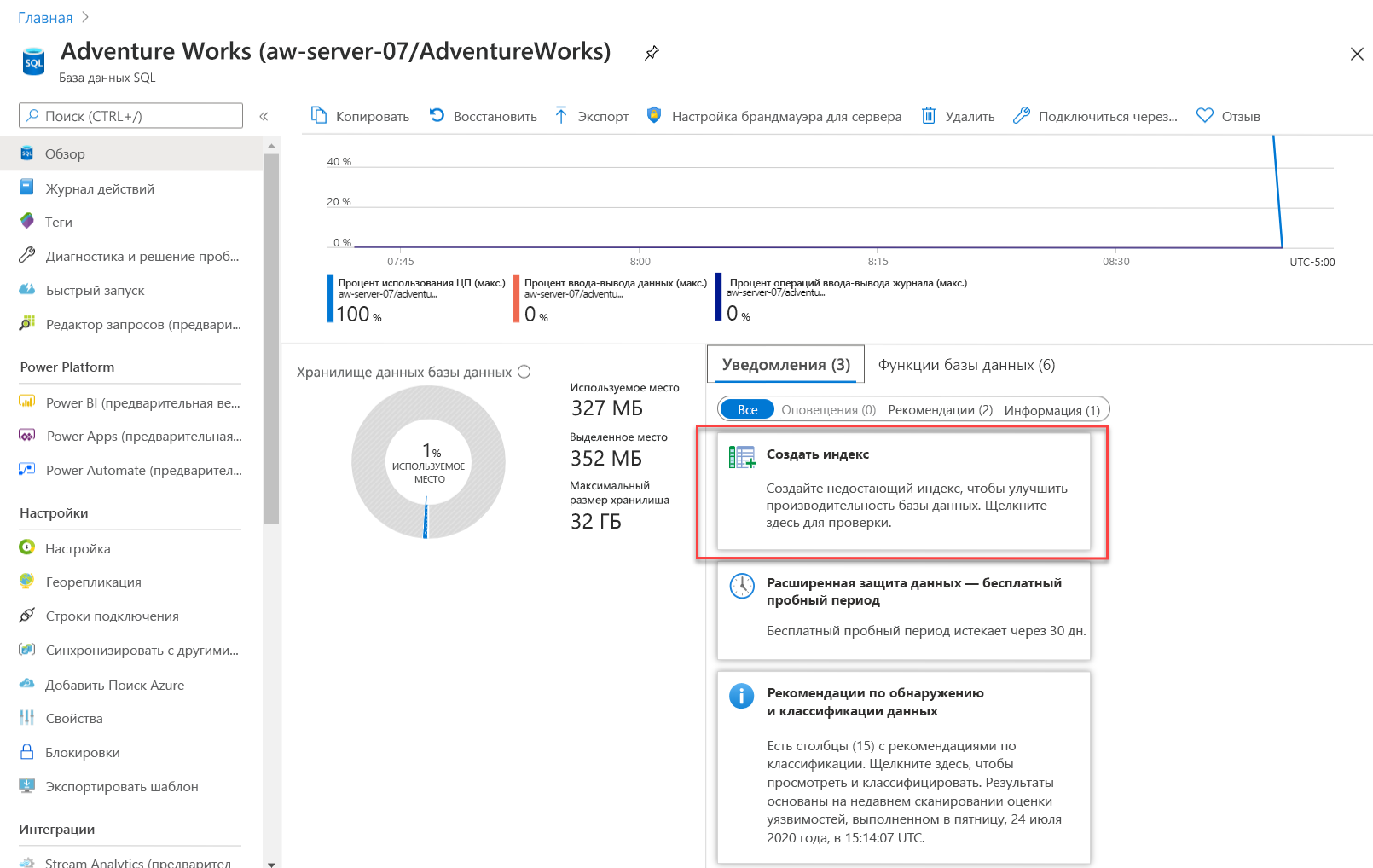The height and width of the screenshot is (868, 1373).
Task: Open Быстрый запуск icon
Action: 27,290
